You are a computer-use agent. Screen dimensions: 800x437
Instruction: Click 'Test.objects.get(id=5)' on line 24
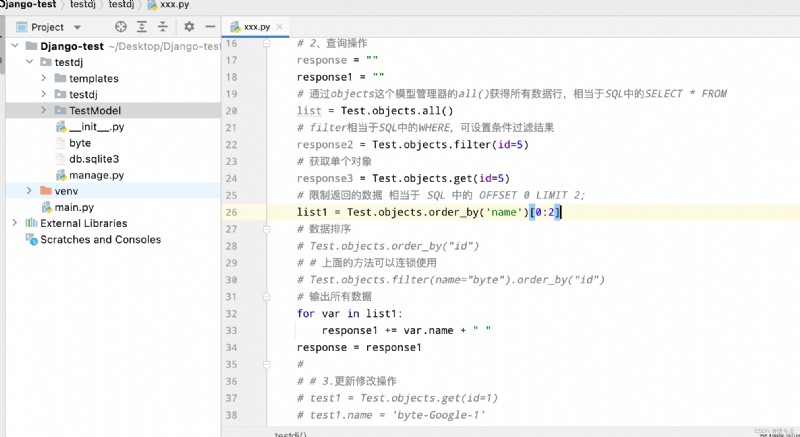pyautogui.click(x=441, y=178)
